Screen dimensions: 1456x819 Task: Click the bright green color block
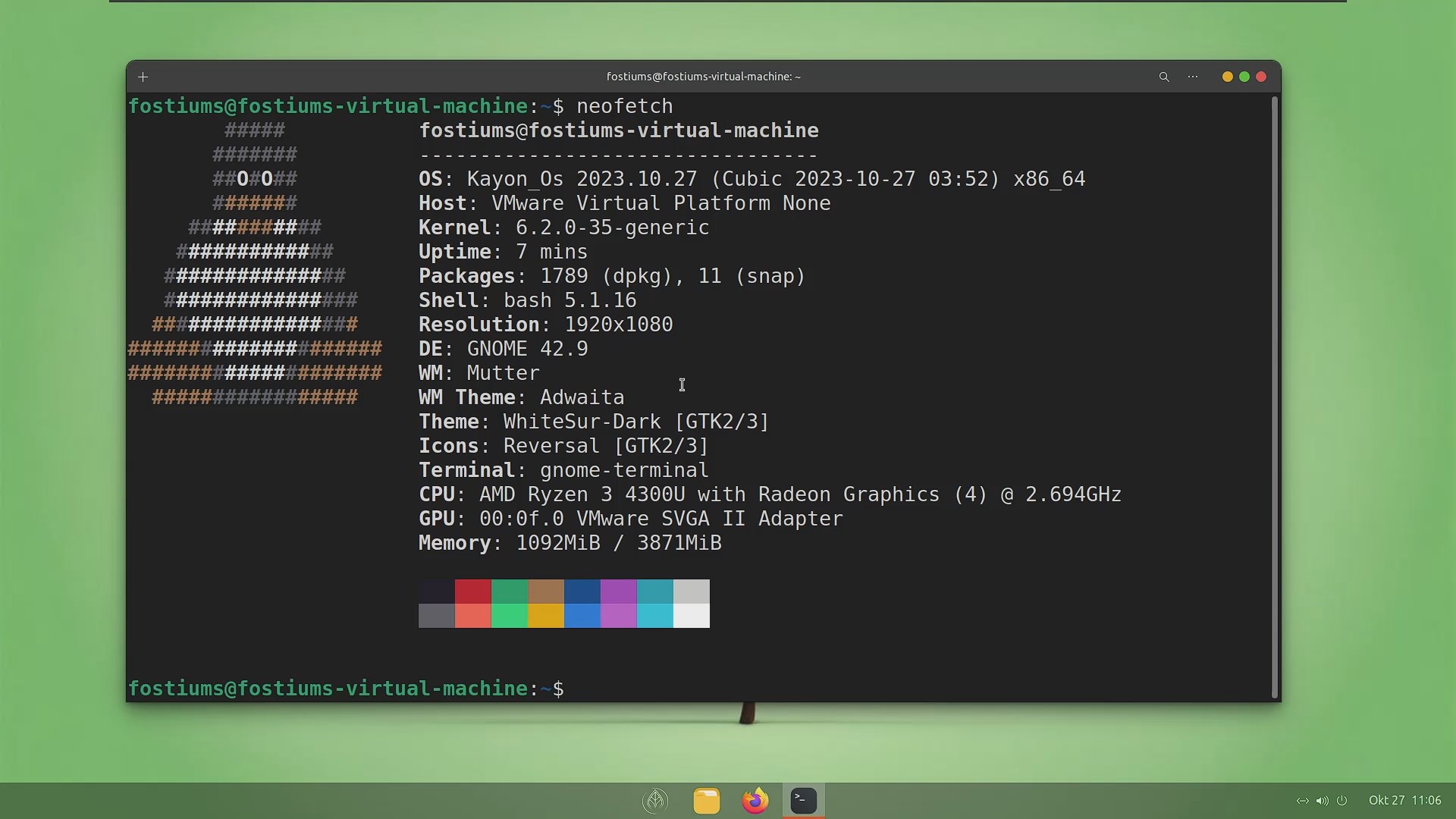(x=510, y=616)
